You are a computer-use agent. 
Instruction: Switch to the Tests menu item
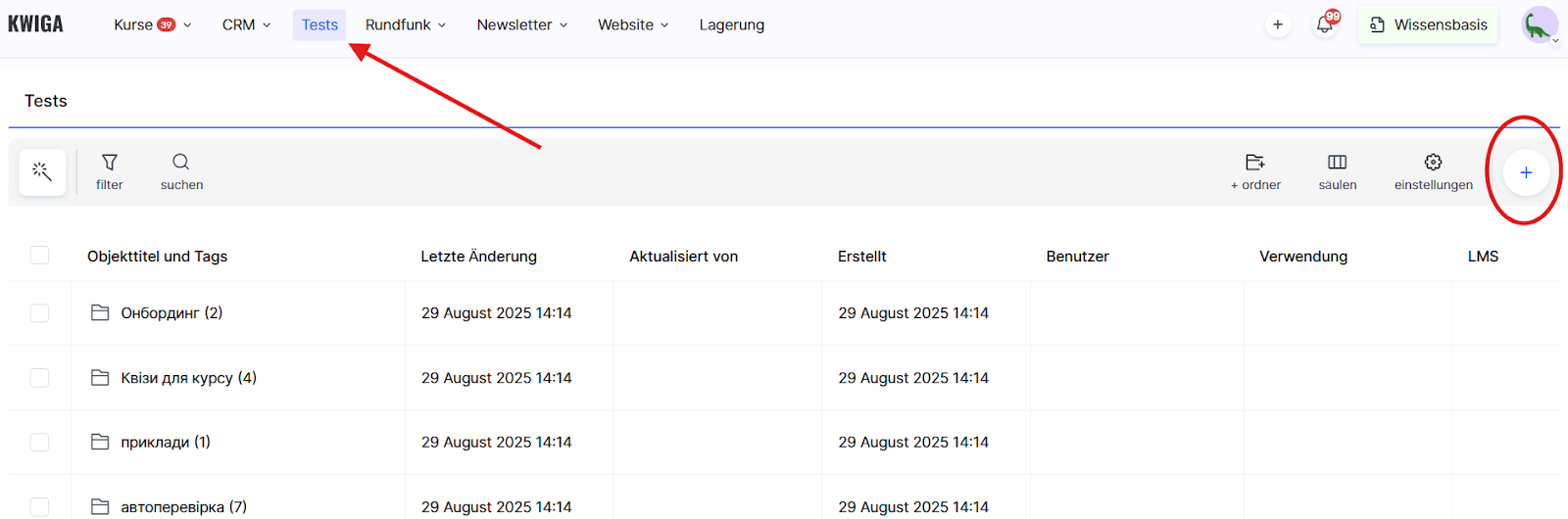coord(319,25)
